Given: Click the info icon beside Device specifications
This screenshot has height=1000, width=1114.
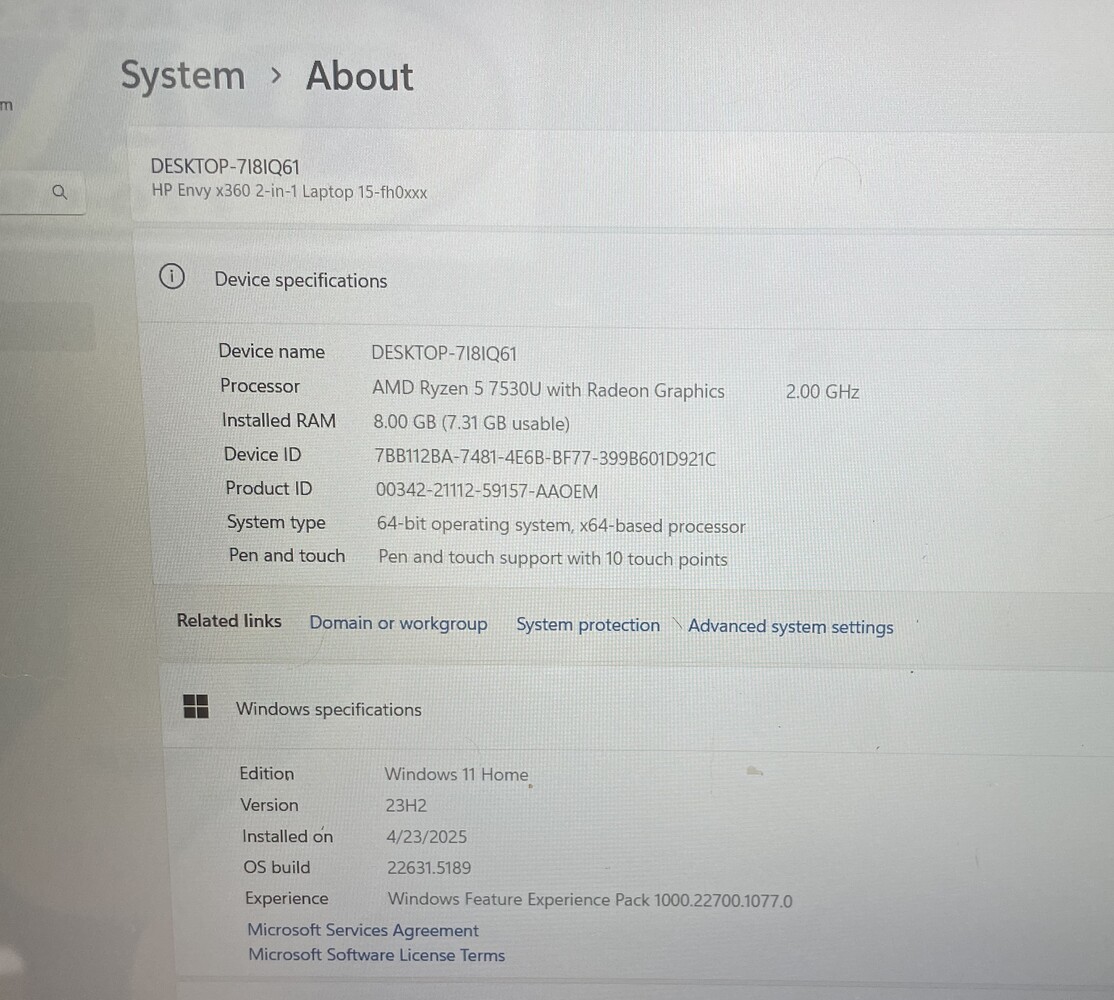Looking at the screenshot, I should (172, 278).
